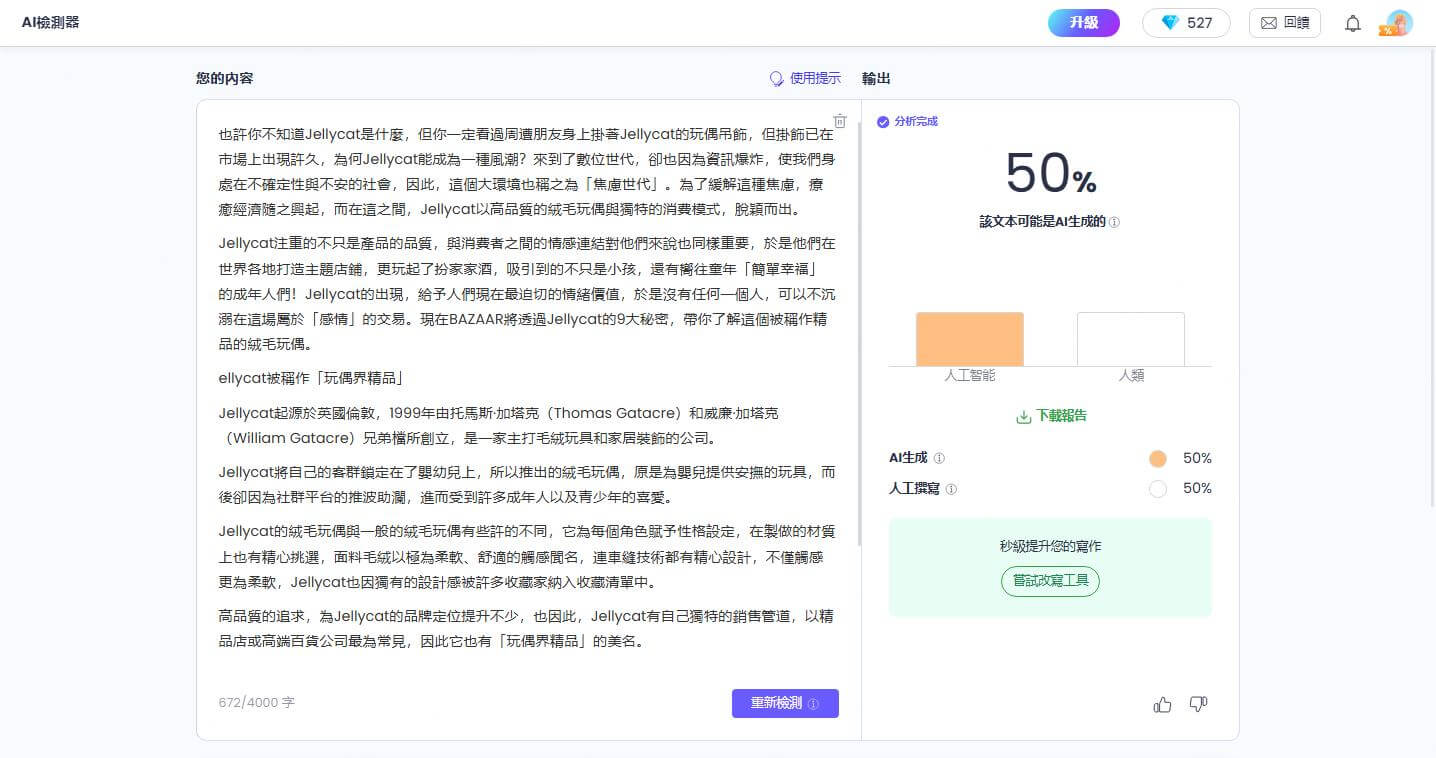1436x758 pixels.
Task: Click inside the content text area
Action: [x=527, y=390]
